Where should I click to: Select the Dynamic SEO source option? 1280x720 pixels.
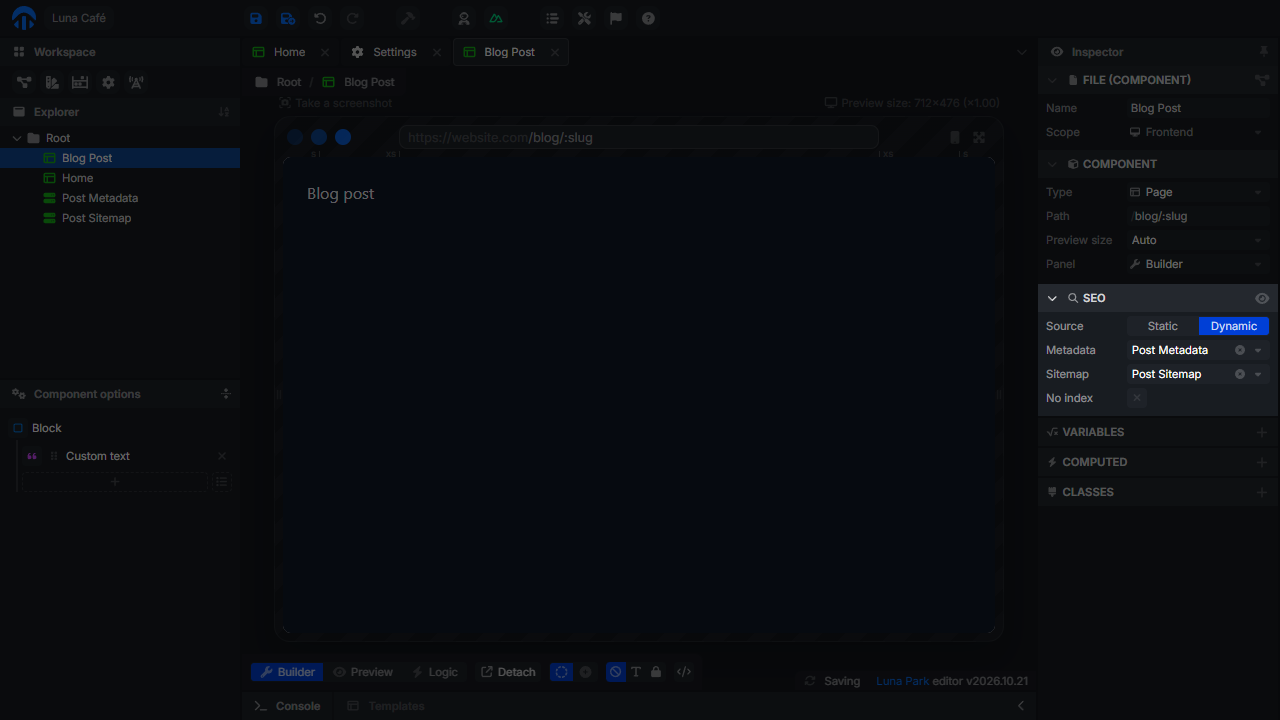click(1234, 326)
